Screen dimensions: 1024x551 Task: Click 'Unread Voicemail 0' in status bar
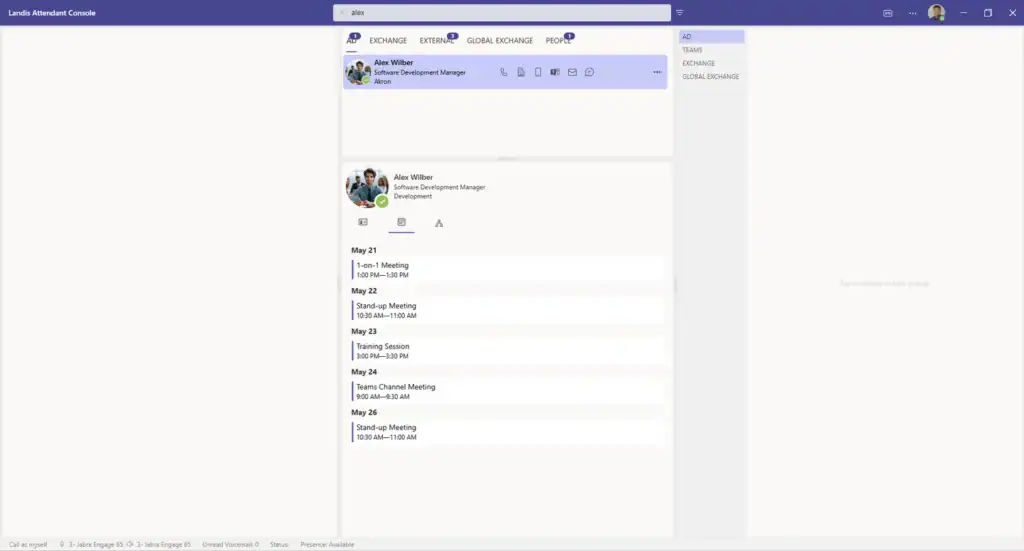pyautogui.click(x=231, y=544)
